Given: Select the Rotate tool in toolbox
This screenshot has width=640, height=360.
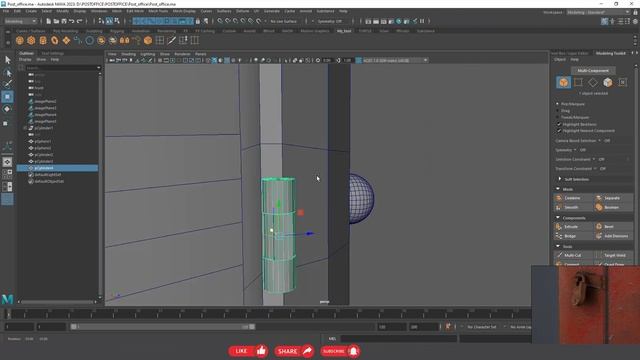Looking at the screenshot, I should pos(7,109).
